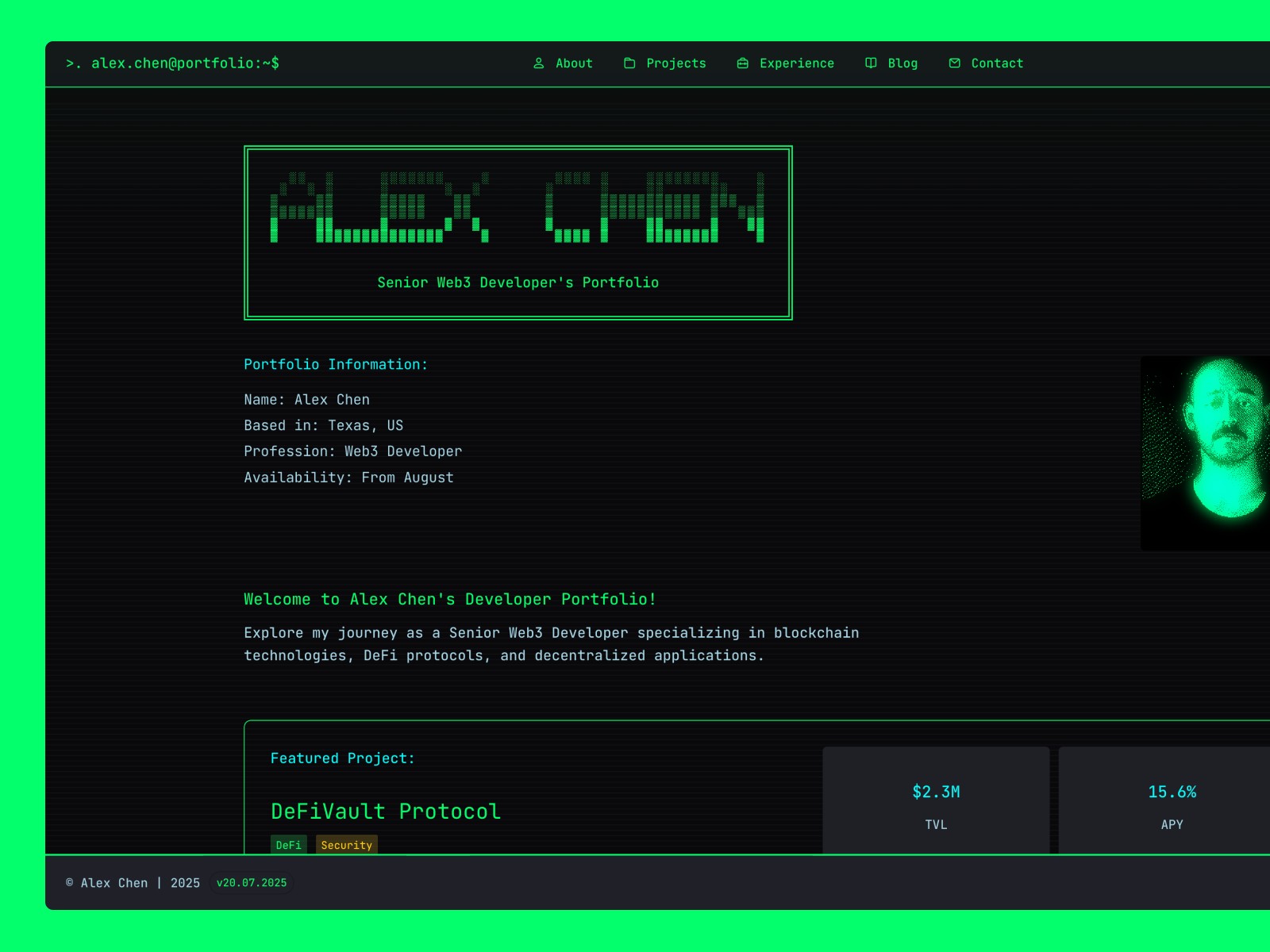
Task: Open the DeFiVault Protocol project title
Action: click(x=386, y=811)
